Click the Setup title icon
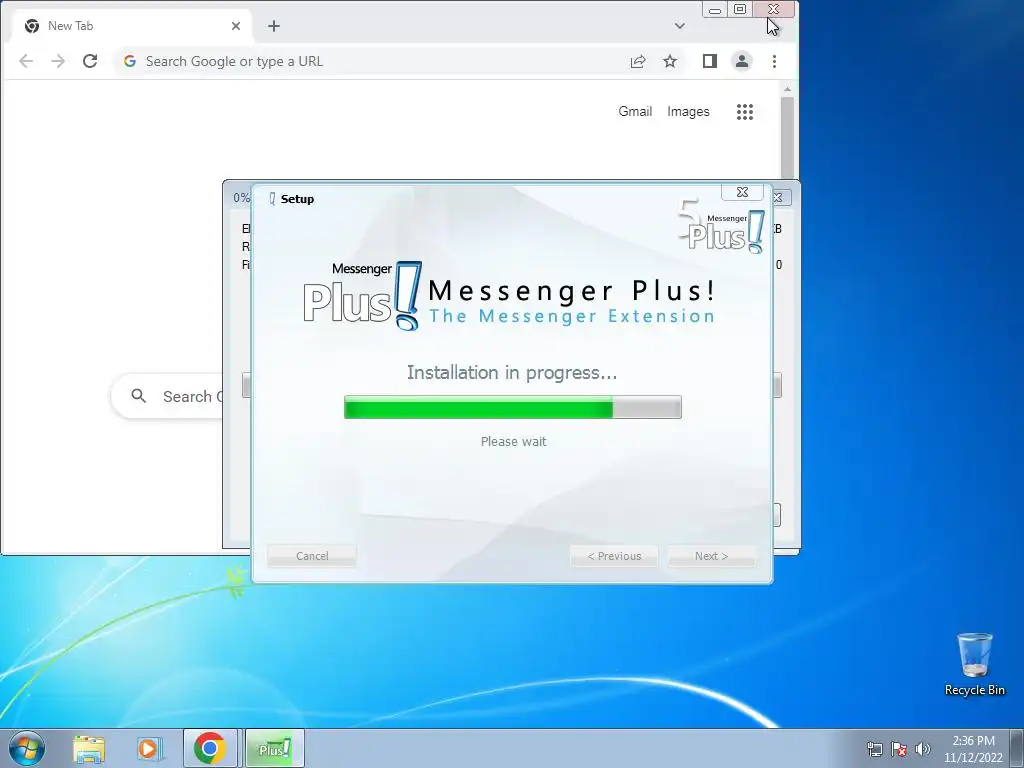Screen dimensions: 1024x768 click(272, 199)
